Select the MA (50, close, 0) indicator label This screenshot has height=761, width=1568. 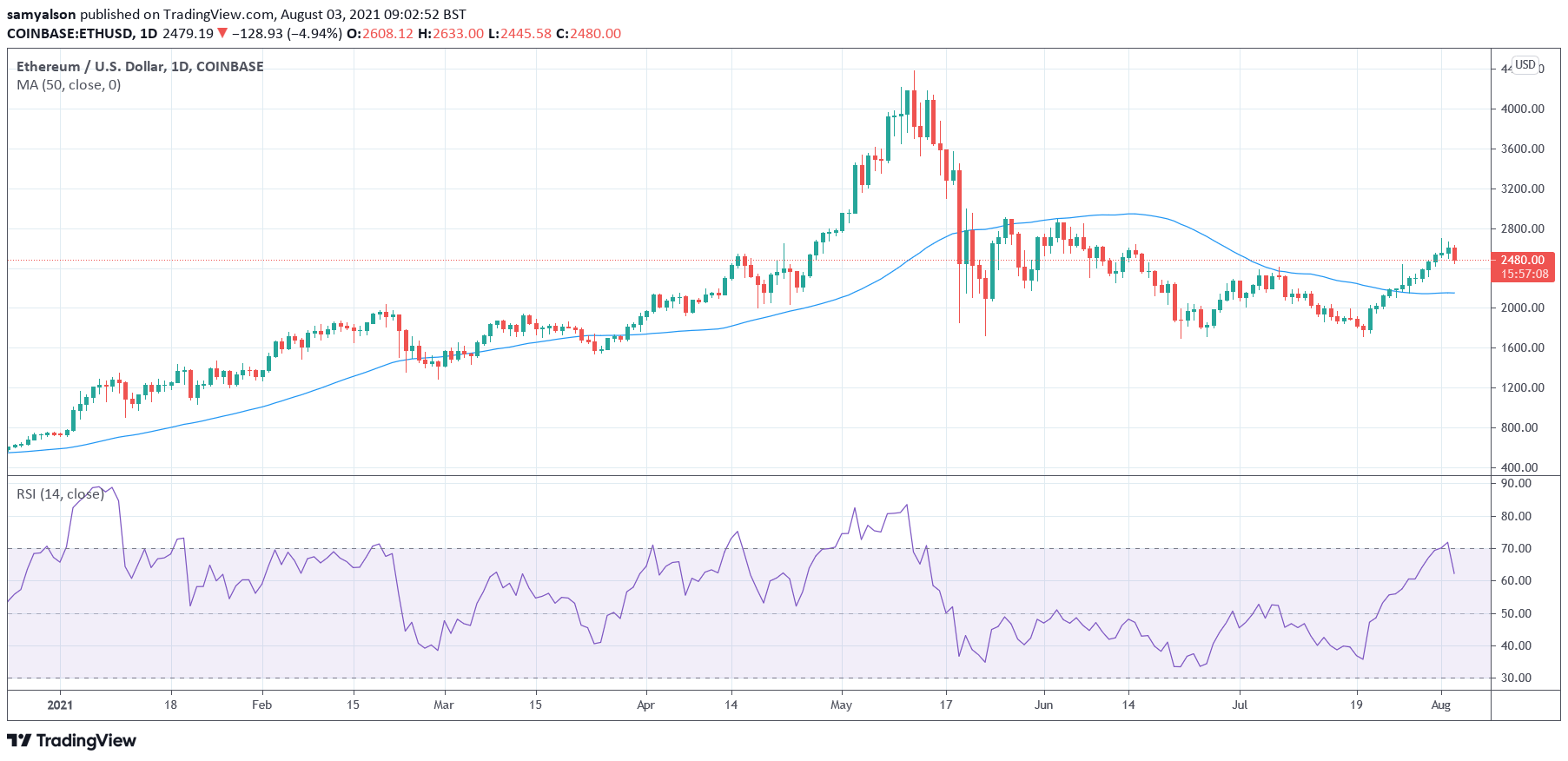[69, 85]
